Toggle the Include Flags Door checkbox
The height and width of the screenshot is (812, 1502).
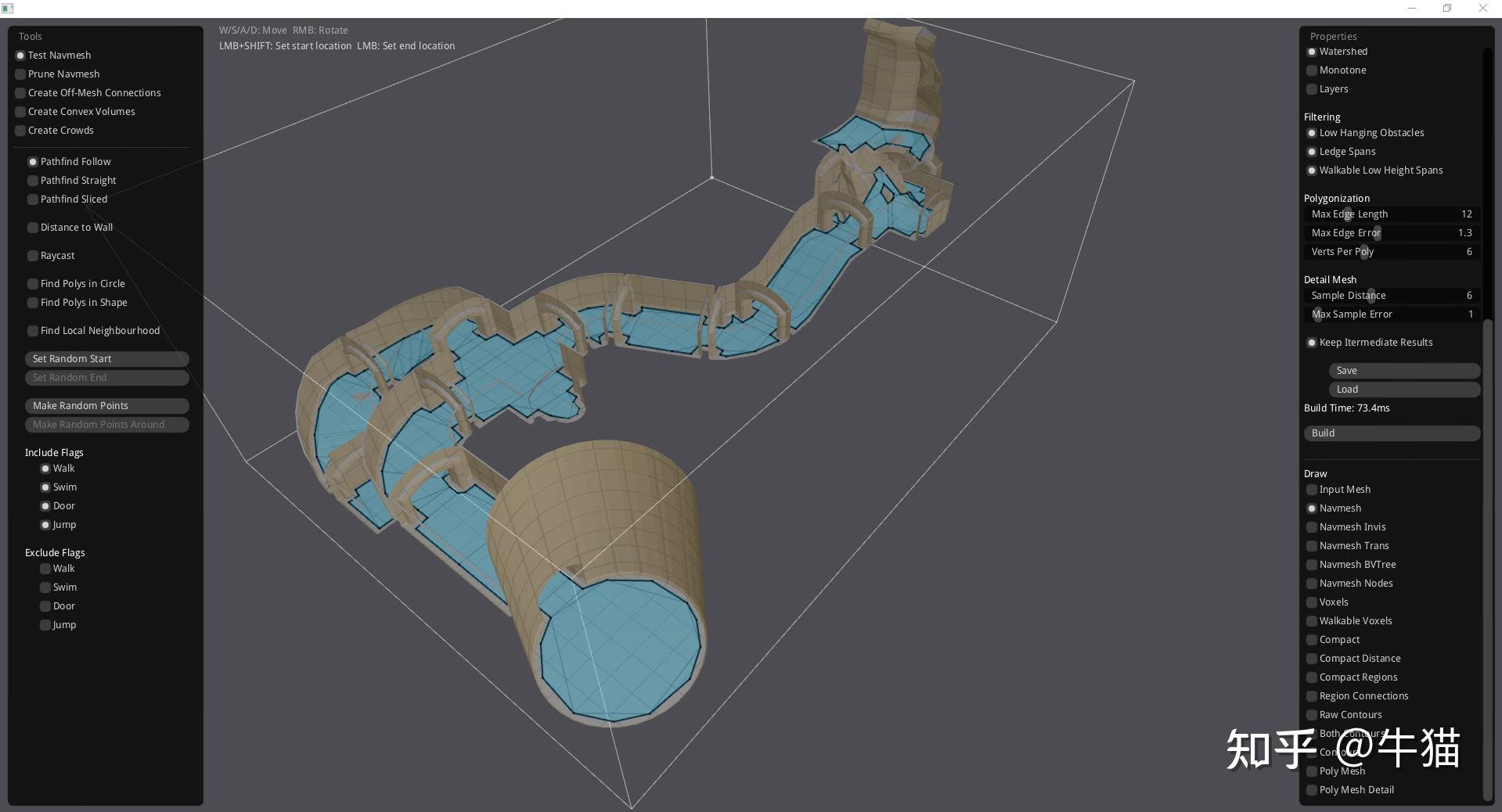pos(46,506)
